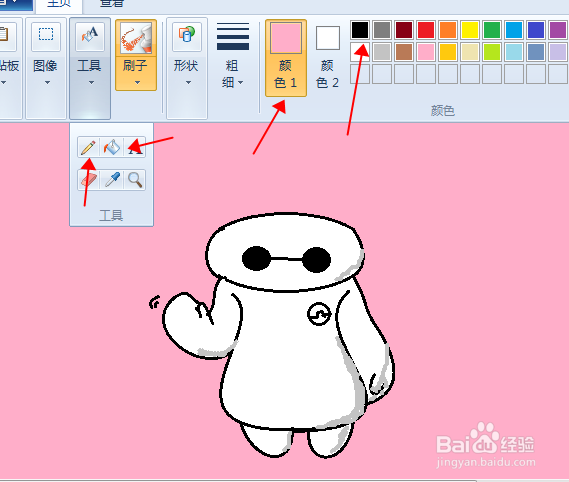Select the Pencil tool
This screenshot has width=569, height=482.
click(88, 147)
